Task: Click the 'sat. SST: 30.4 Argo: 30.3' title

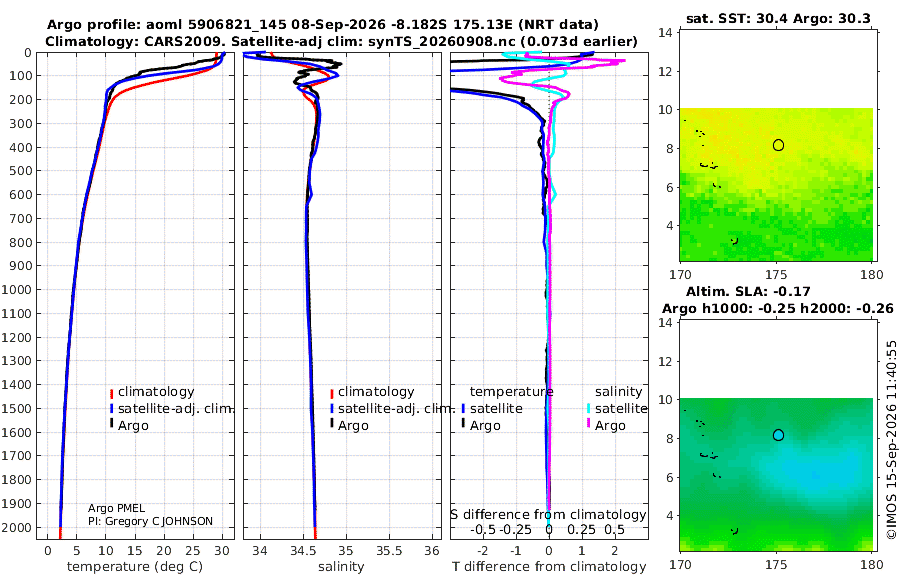Action: [x=778, y=18]
